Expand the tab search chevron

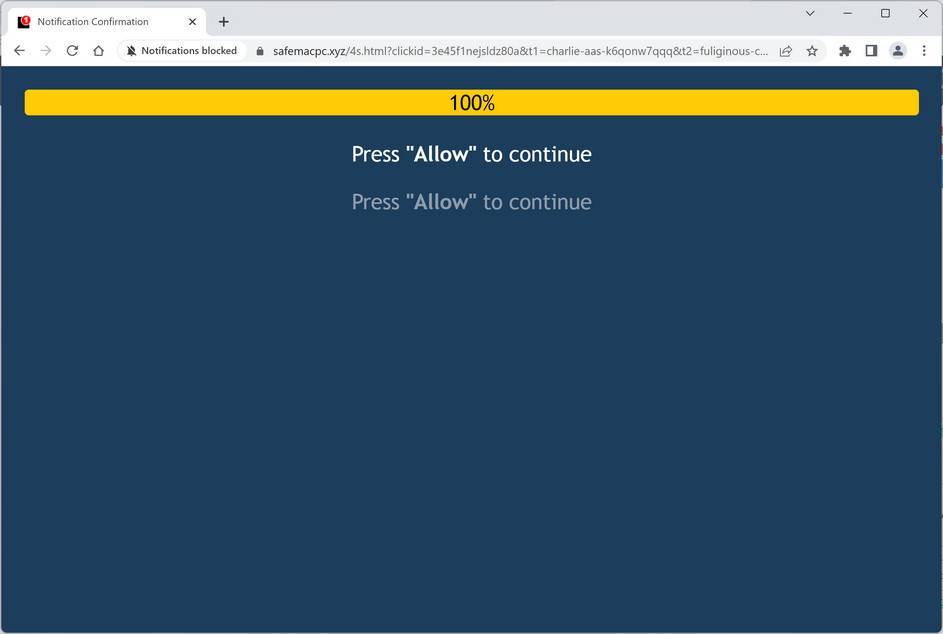pyautogui.click(x=810, y=13)
